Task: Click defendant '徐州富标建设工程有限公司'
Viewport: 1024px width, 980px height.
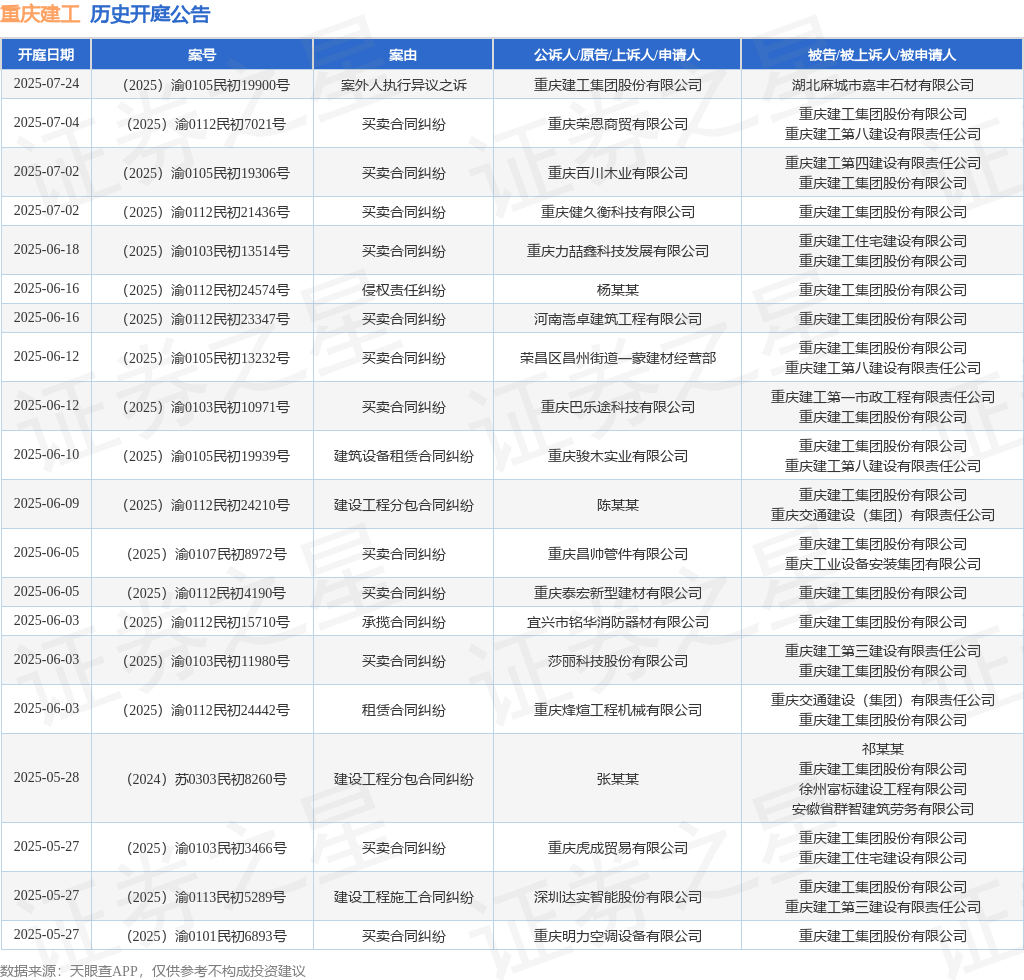Action: 882,789
